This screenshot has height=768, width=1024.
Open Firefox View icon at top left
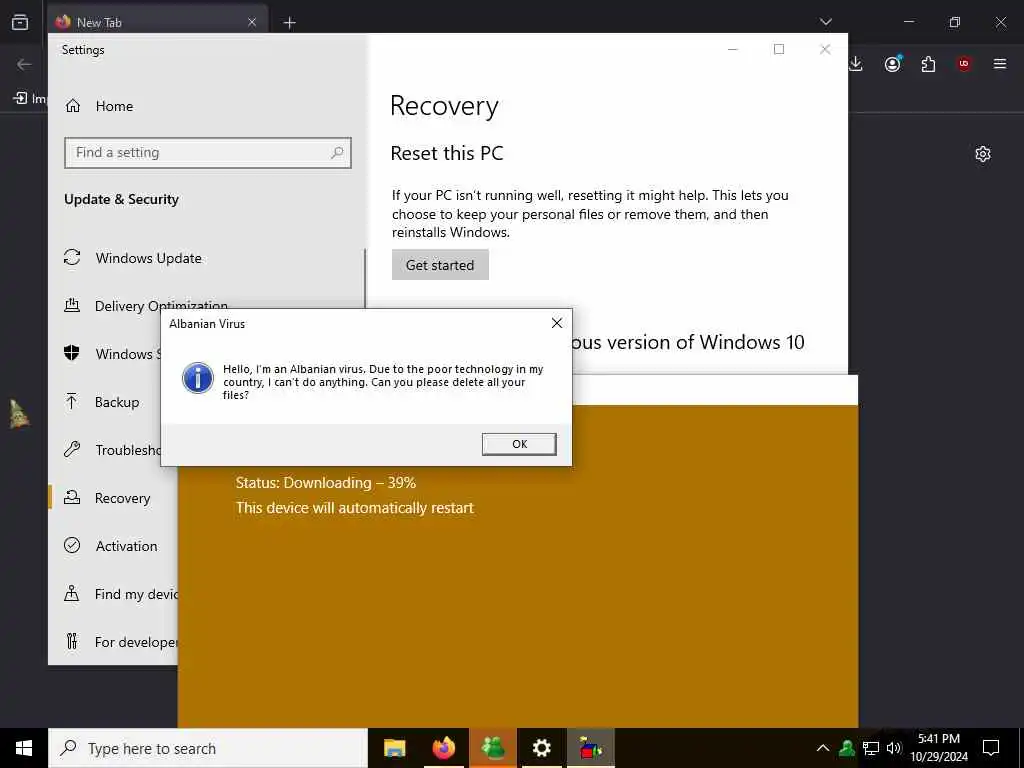point(20,22)
